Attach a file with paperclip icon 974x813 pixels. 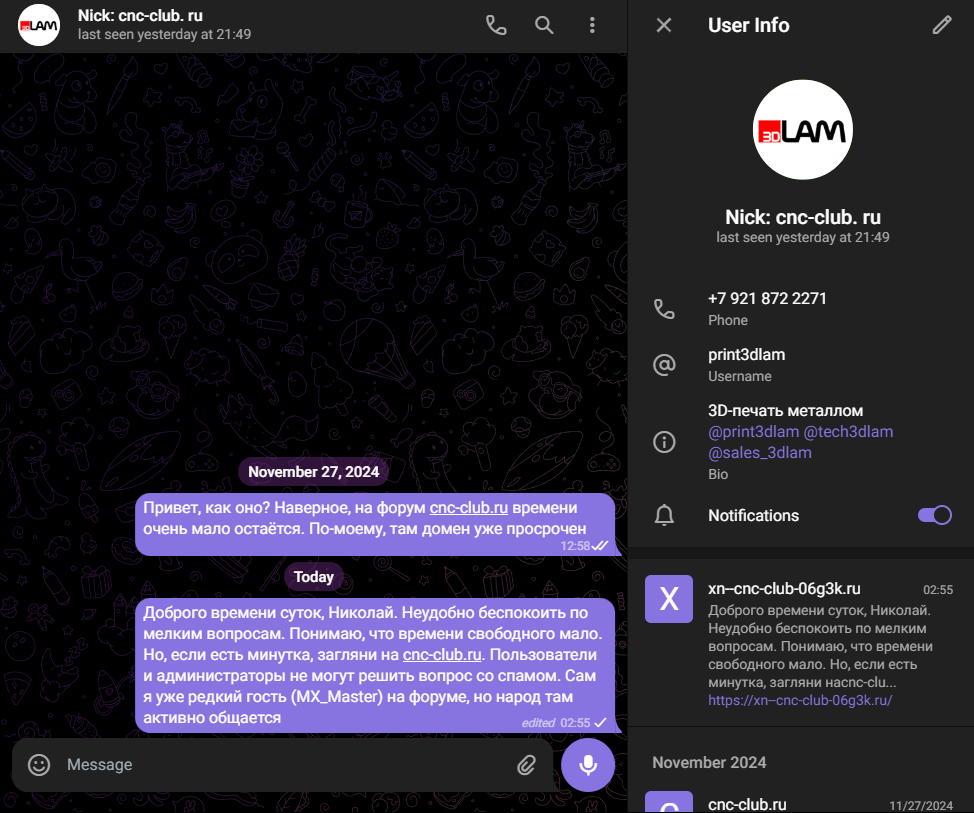click(526, 765)
